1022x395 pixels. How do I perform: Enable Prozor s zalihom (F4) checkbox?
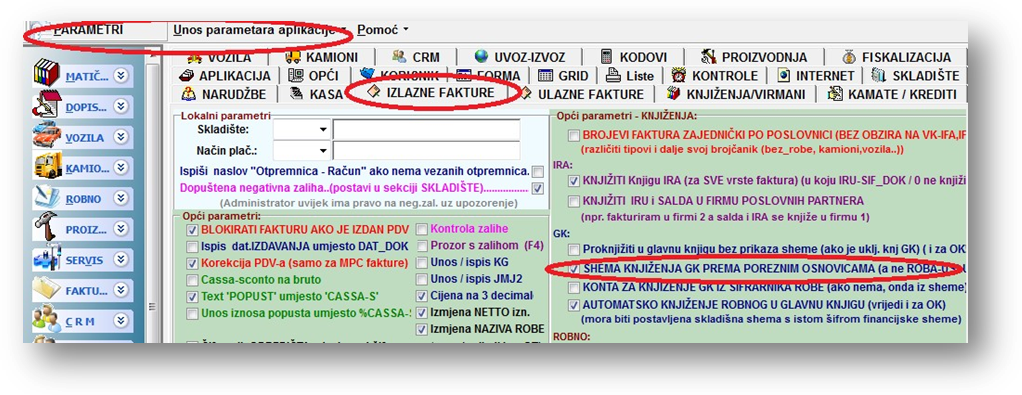[422, 246]
